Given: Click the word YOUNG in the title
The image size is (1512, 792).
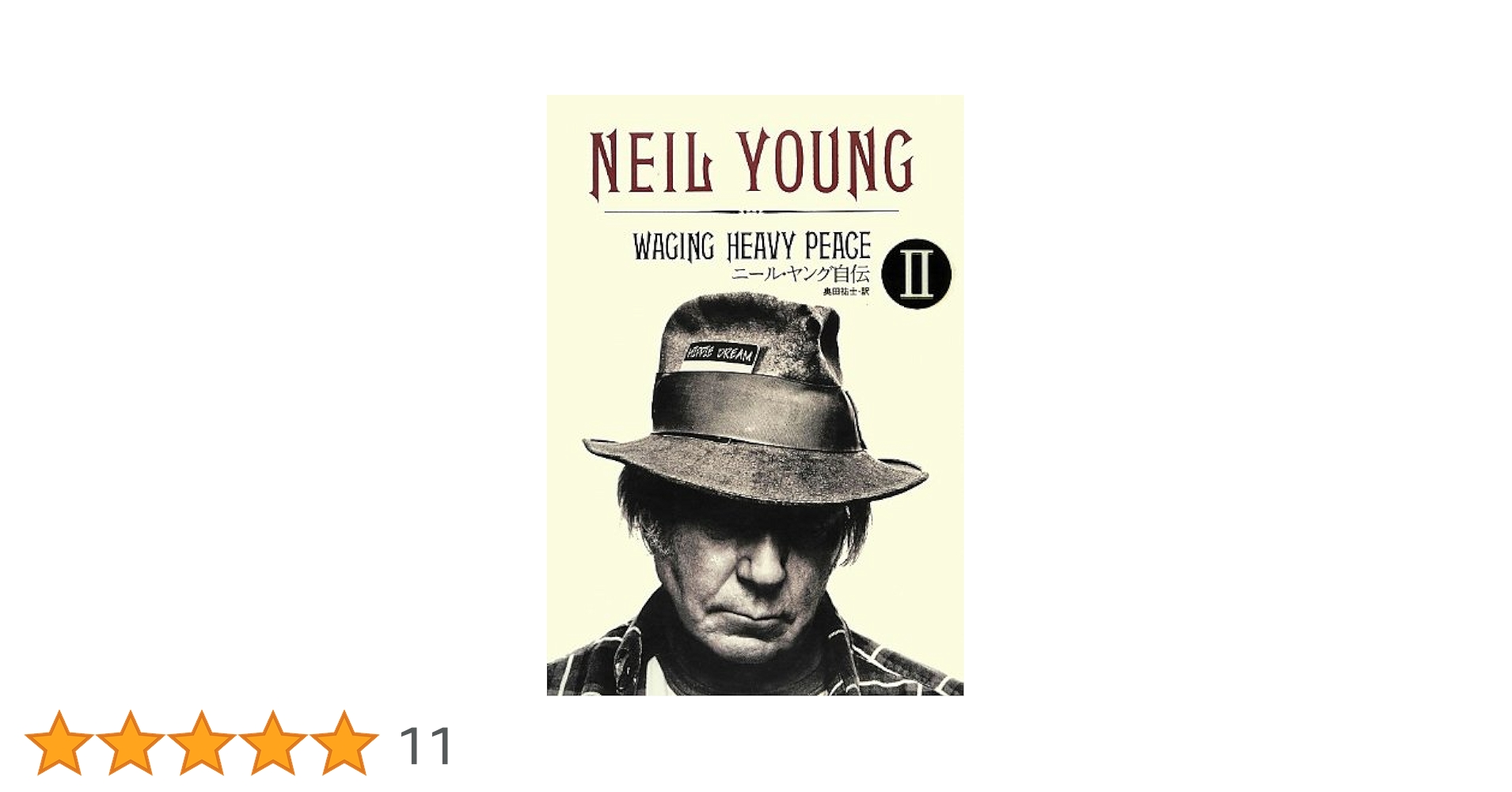Looking at the screenshot, I should (827, 162).
